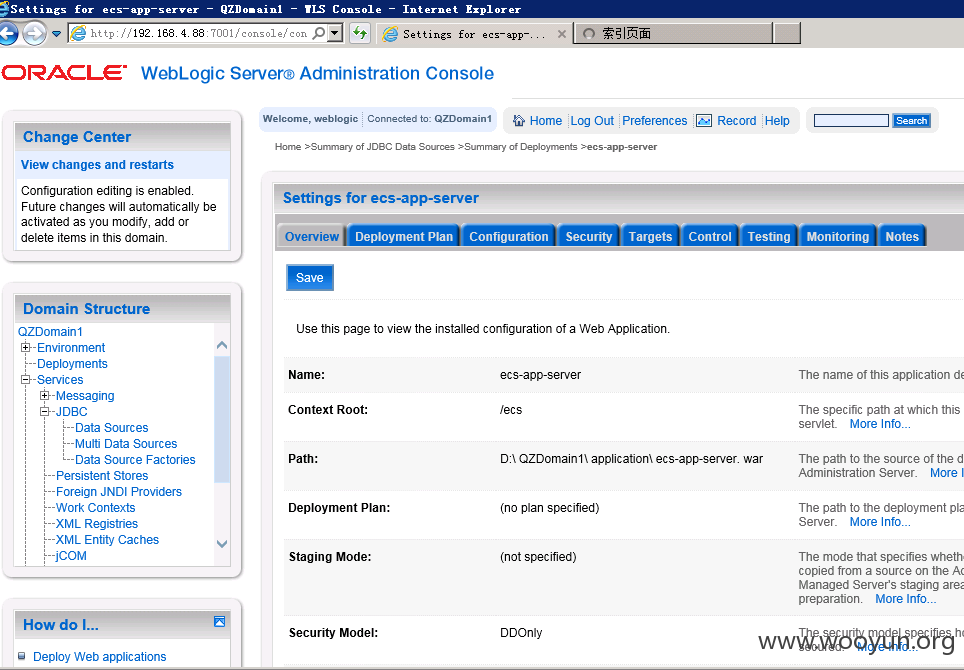
Task: Click the Domain Structure scroll up arrow
Action: [222, 345]
